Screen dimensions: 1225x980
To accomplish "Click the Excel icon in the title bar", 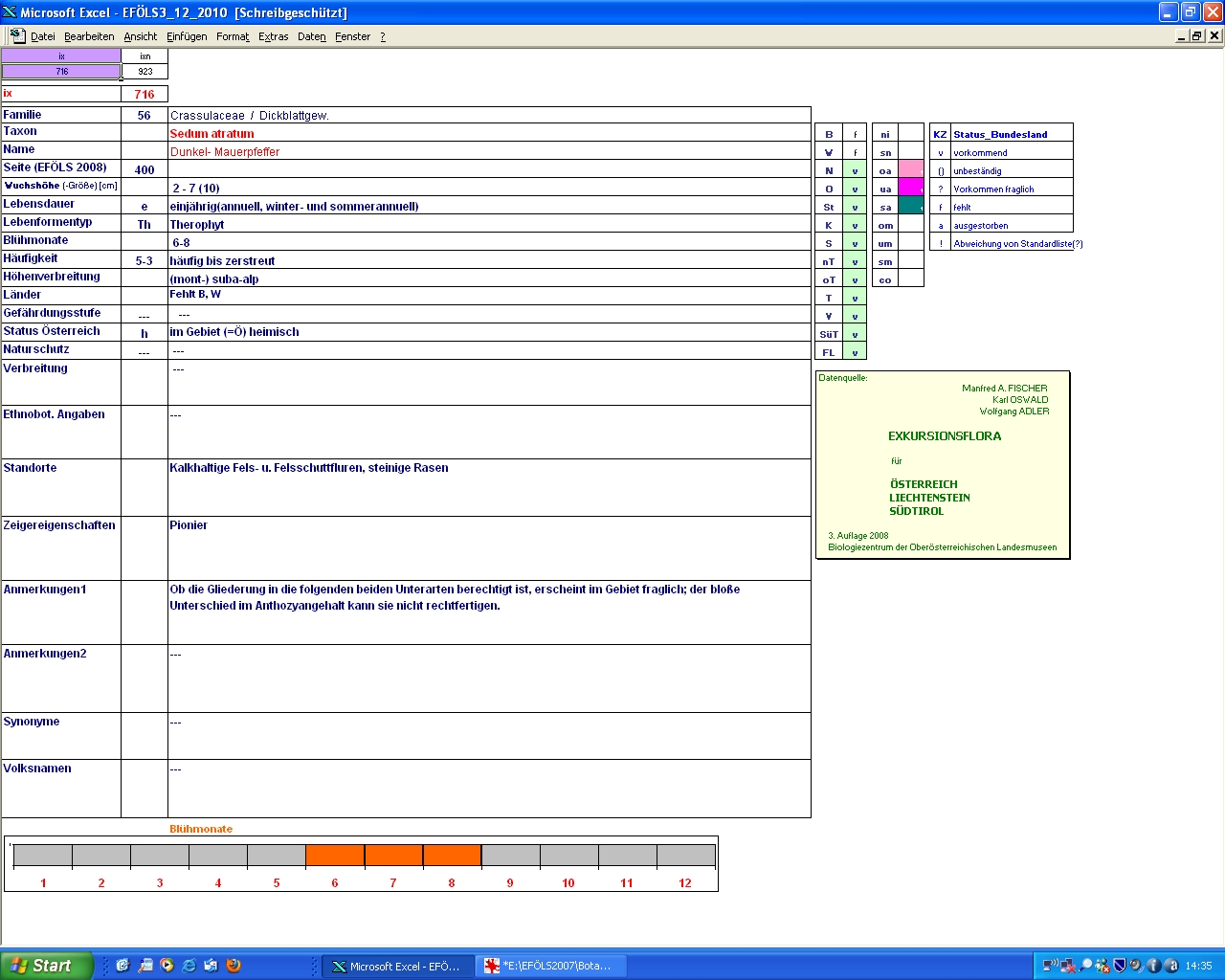I will (10, 12).
